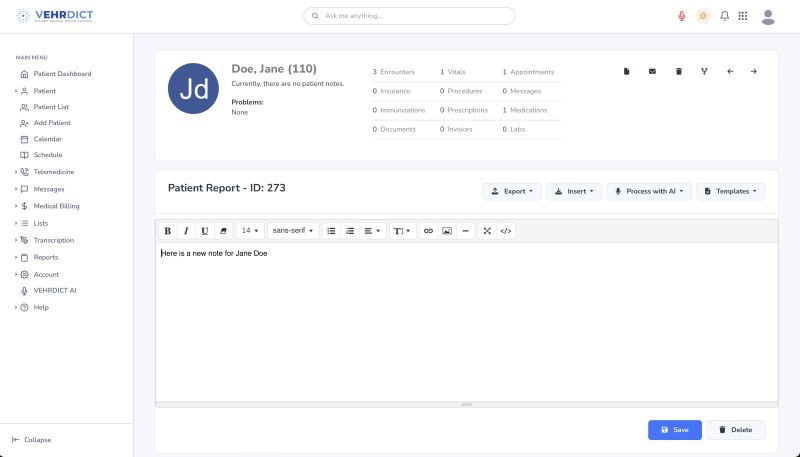View the 1 Vitals link

click(453, 72)
